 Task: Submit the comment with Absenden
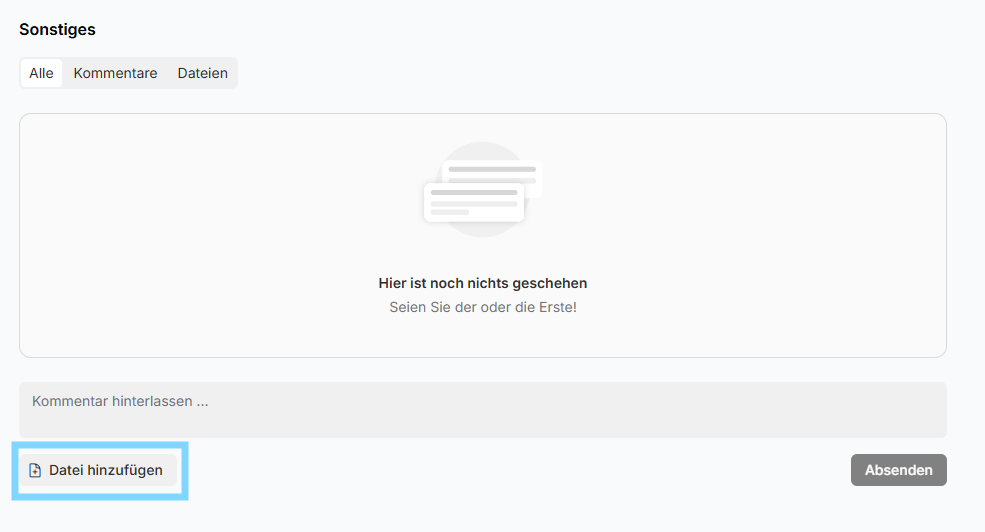pyautogui.click(x=898, y=470)
